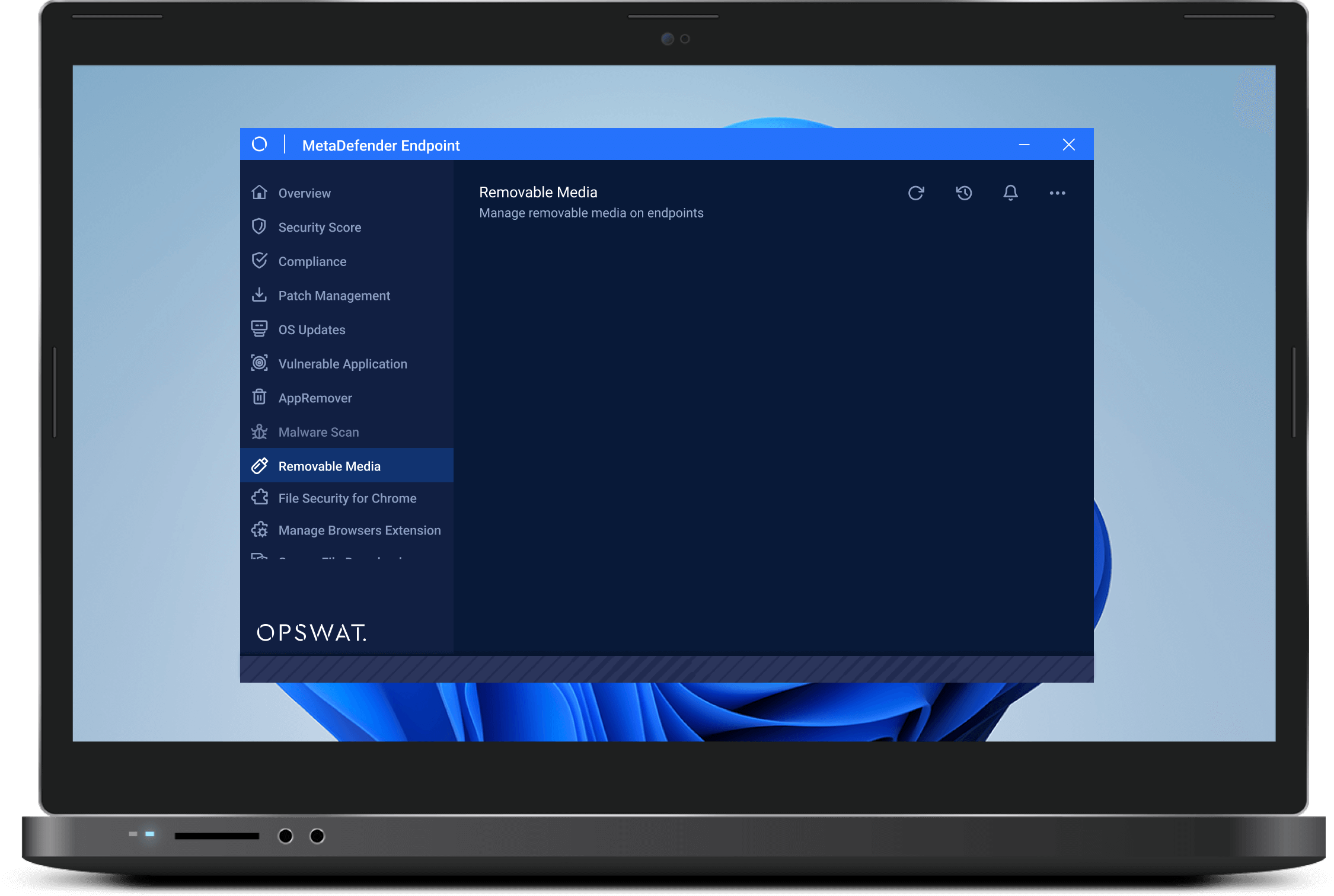Navigate to OS Updates
This screenshot has width=1334, height=896.
347,329
